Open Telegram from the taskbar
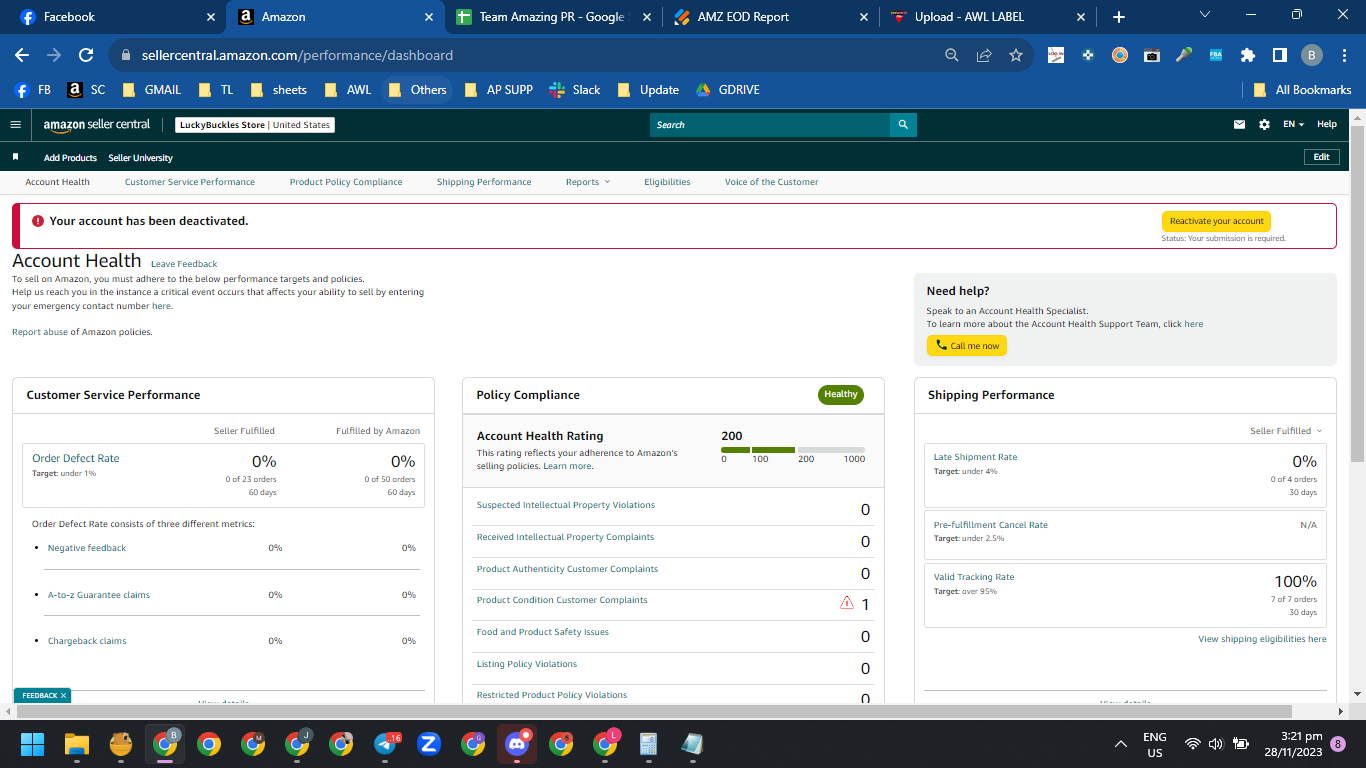The image size is (1366, 768). point(386,744)
